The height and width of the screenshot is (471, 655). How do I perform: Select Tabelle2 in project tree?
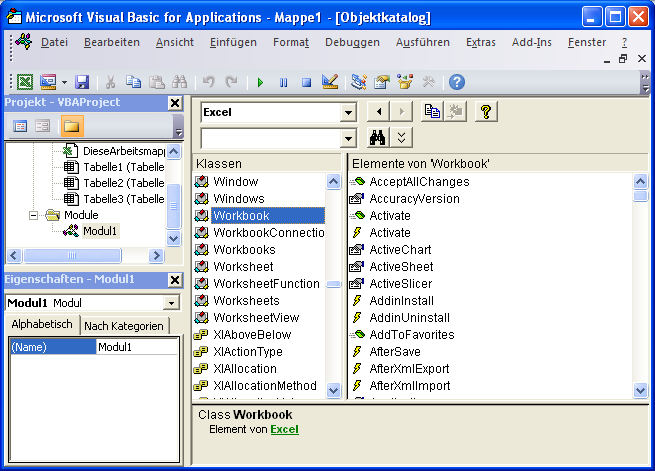(124, 183)
